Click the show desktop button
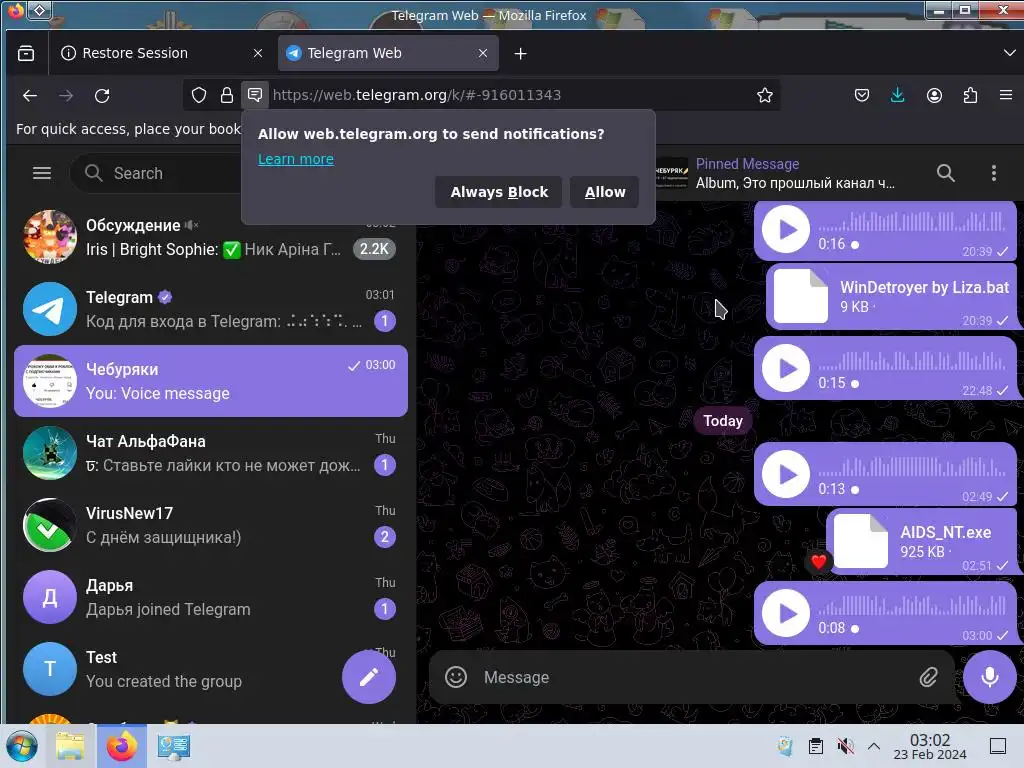 pyautogui.click(x=998, y=746)
